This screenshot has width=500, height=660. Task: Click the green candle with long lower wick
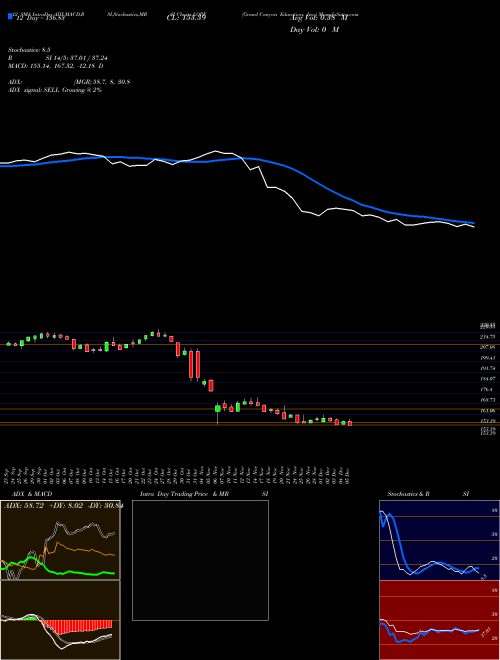tap(218, 409)
